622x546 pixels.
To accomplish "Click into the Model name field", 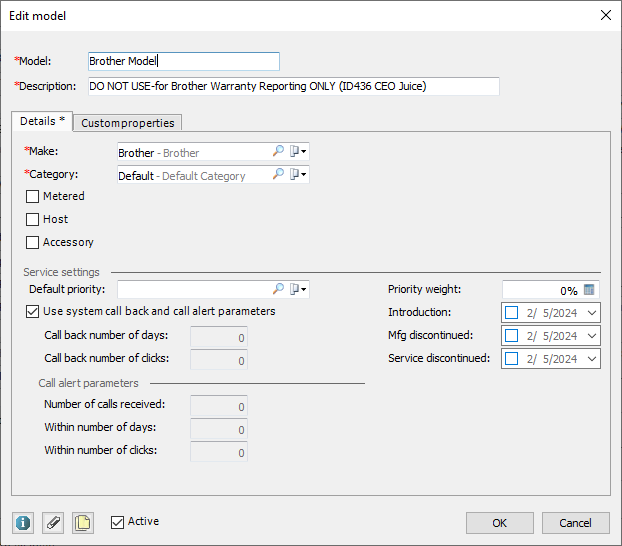I will 184,61.
